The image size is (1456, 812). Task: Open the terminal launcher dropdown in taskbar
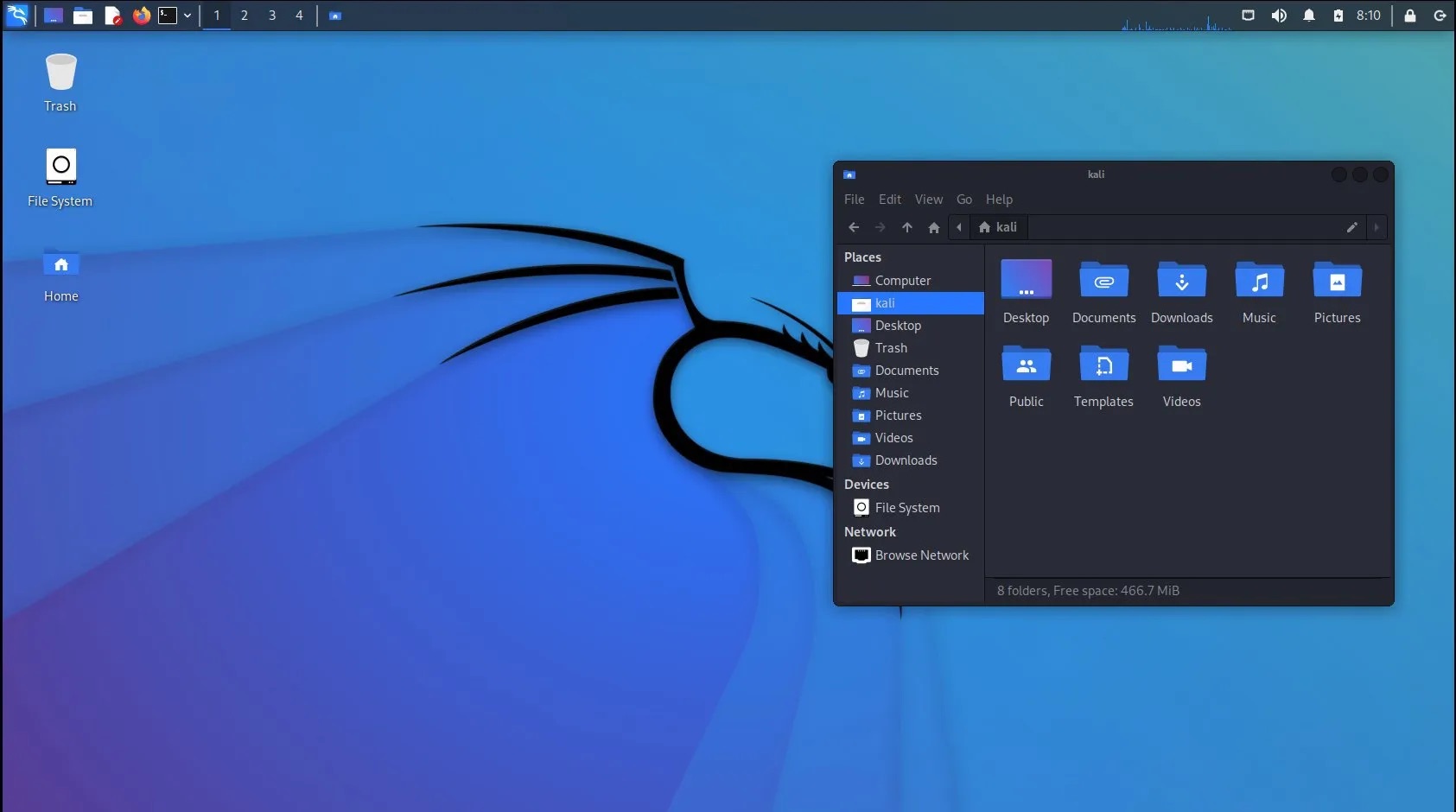point(188,15)
